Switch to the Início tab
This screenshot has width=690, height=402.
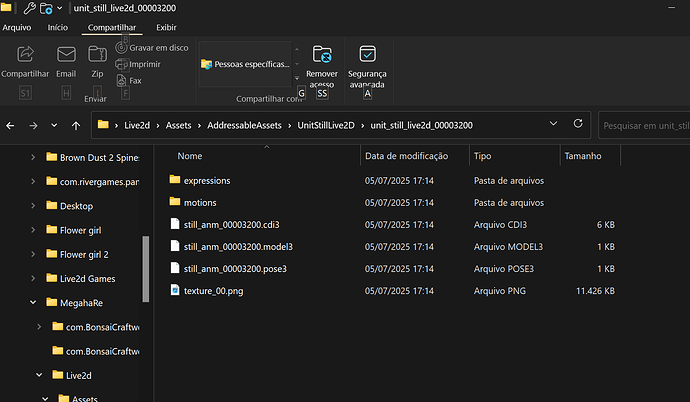coord(58,27)
